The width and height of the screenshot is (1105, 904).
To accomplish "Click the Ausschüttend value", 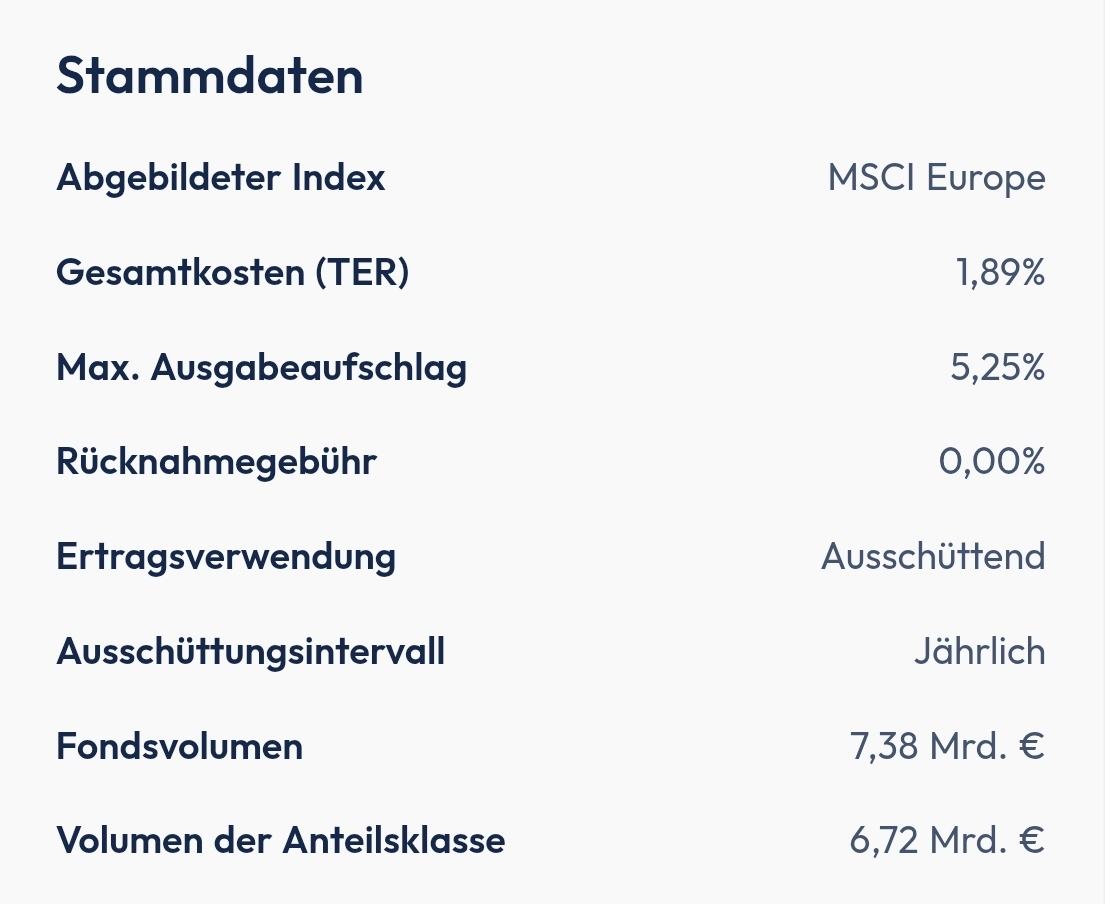I will pyautogui.click(x=932, y=556).
